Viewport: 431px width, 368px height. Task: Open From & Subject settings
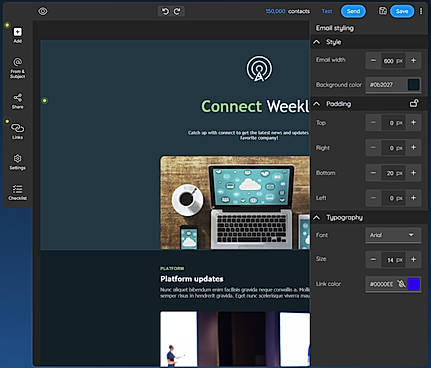coord(17,68)
